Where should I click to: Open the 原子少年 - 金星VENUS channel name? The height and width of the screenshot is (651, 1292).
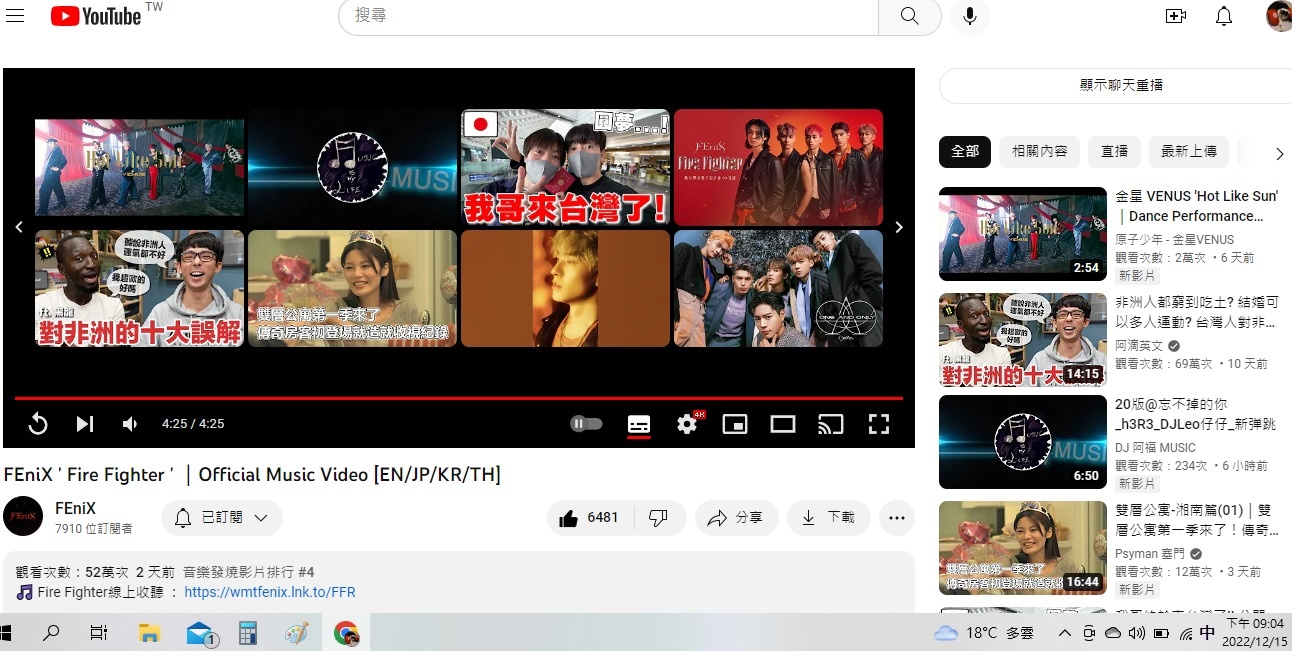[x=1175, y=240]
